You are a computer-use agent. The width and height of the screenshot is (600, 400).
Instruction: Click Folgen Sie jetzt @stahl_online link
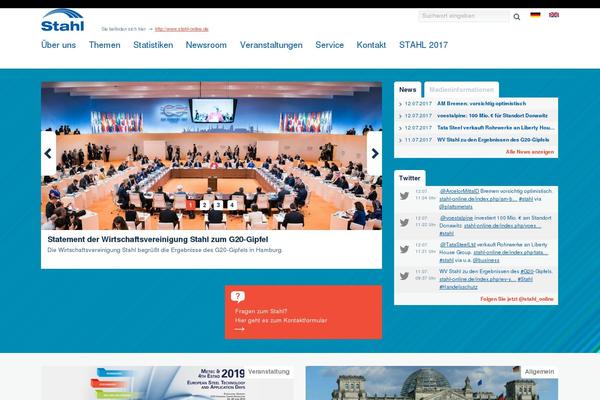517,299
